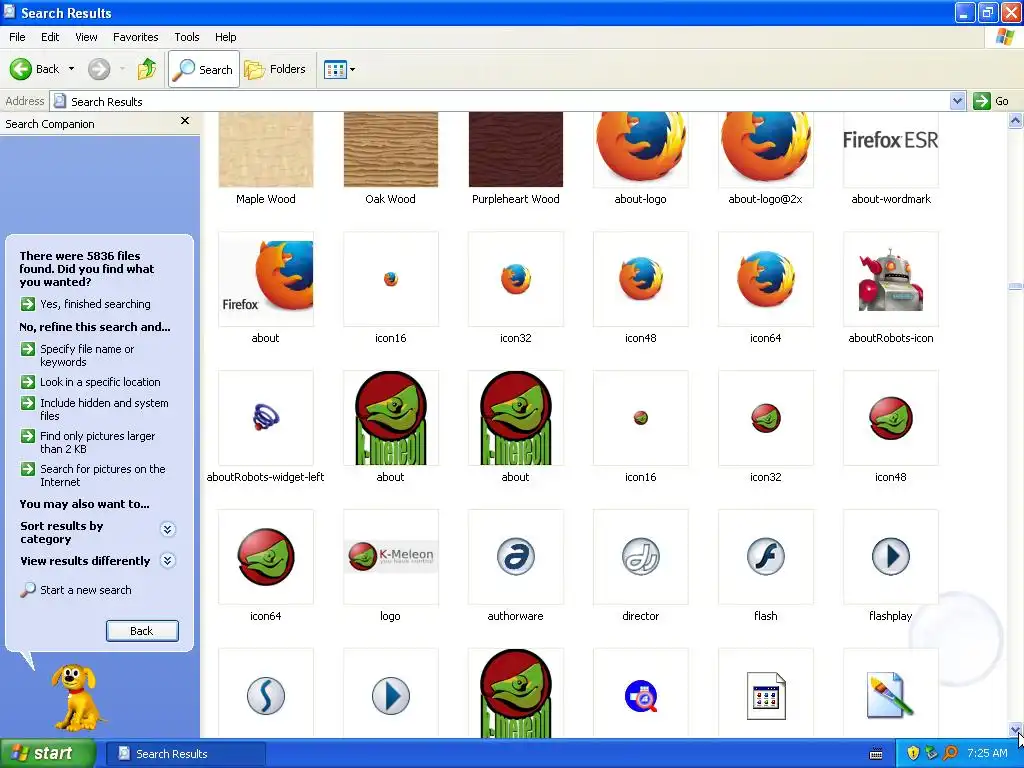
Task: Select the Purpleheart Wood image
Action: (x=516, y=150)
